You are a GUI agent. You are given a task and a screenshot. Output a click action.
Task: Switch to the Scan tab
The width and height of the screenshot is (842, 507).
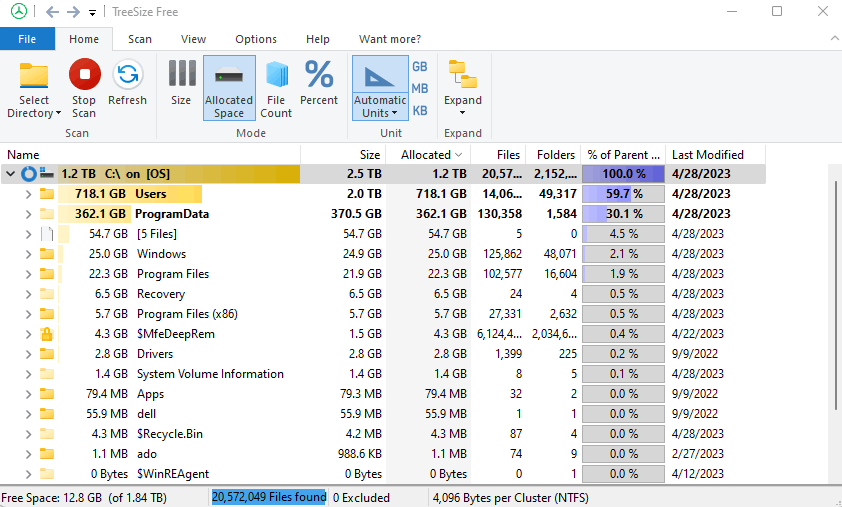[x=140, y=39]
